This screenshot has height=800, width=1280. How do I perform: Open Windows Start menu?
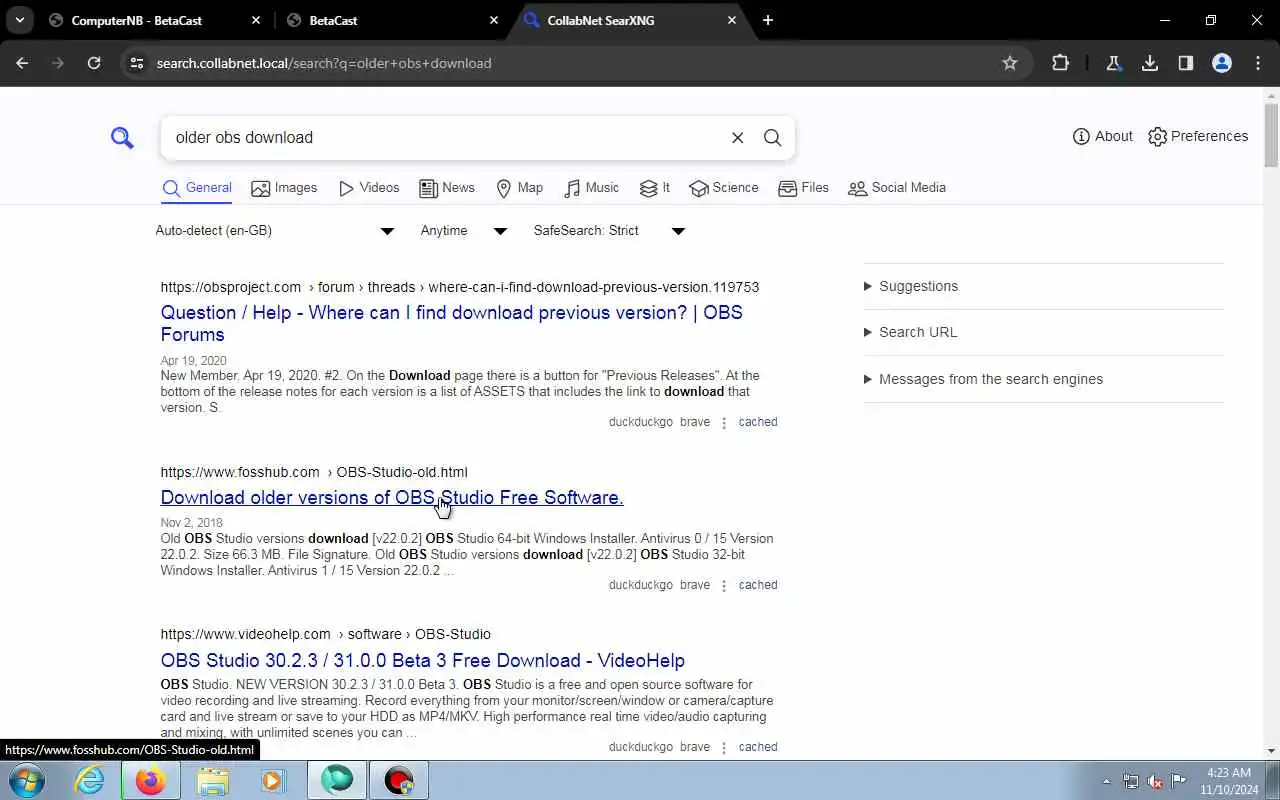tap(27, 780)
